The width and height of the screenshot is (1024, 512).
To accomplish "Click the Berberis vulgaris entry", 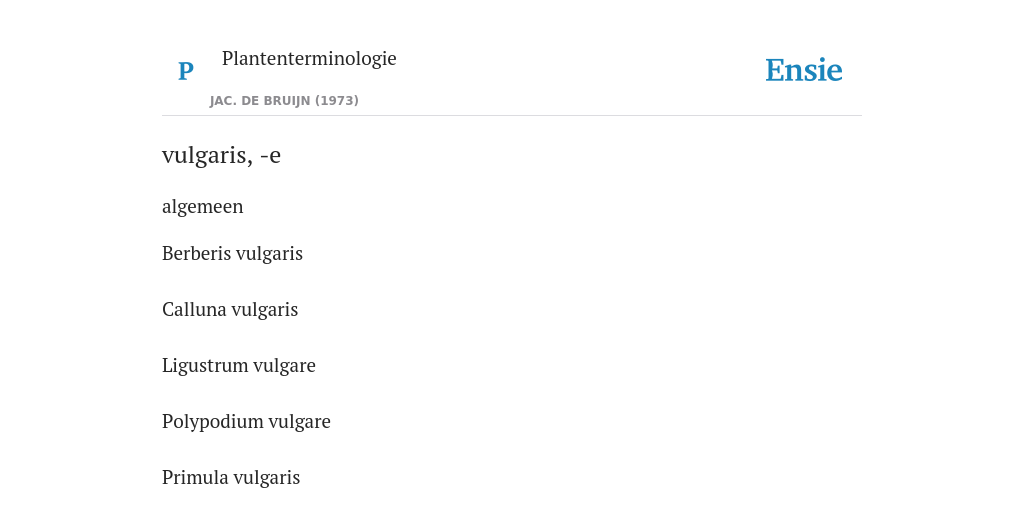I will (x=232, y=253).
